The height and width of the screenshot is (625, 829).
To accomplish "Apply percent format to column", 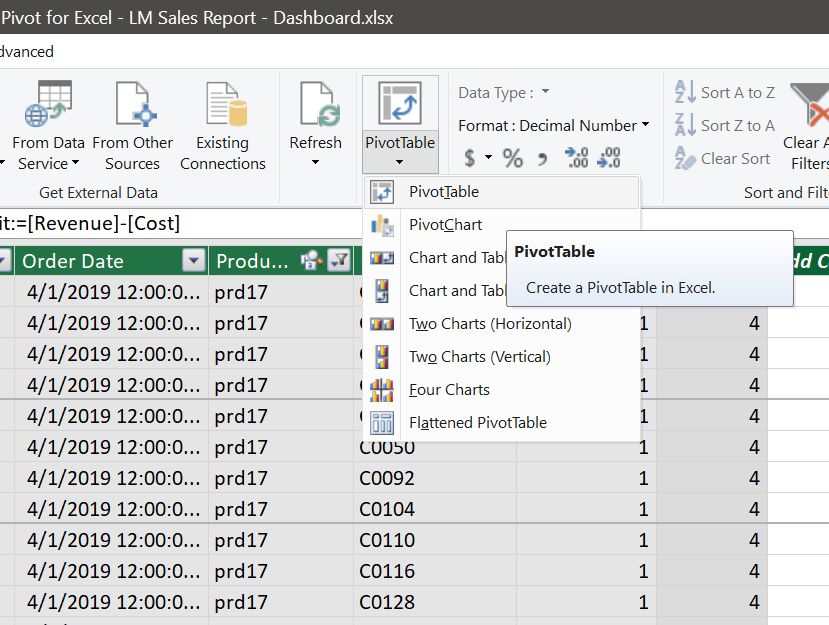I will (513, 158).
